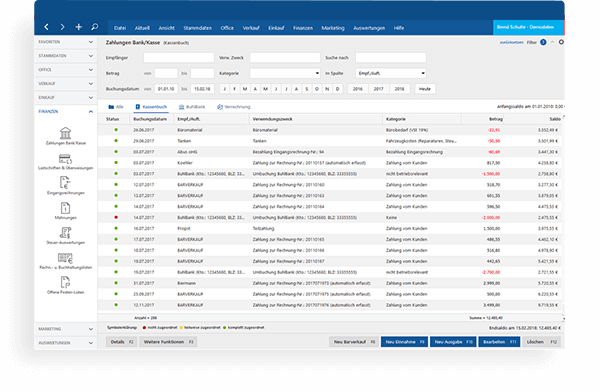Focus the Empfänger input field
Viewport: 600px width, 392px height.
point(179,58)
